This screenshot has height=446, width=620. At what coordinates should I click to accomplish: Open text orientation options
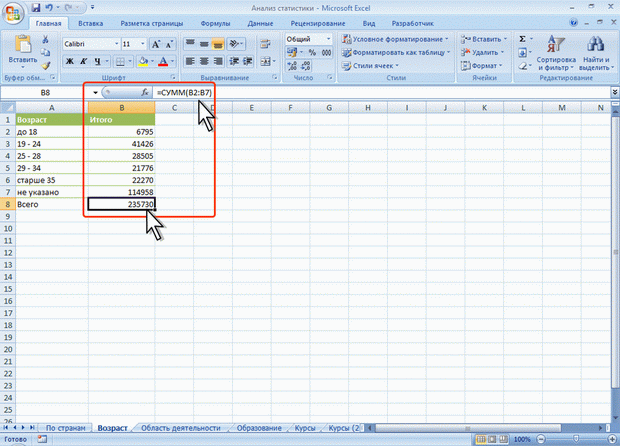pyautogui.click(x=236, y=43)
